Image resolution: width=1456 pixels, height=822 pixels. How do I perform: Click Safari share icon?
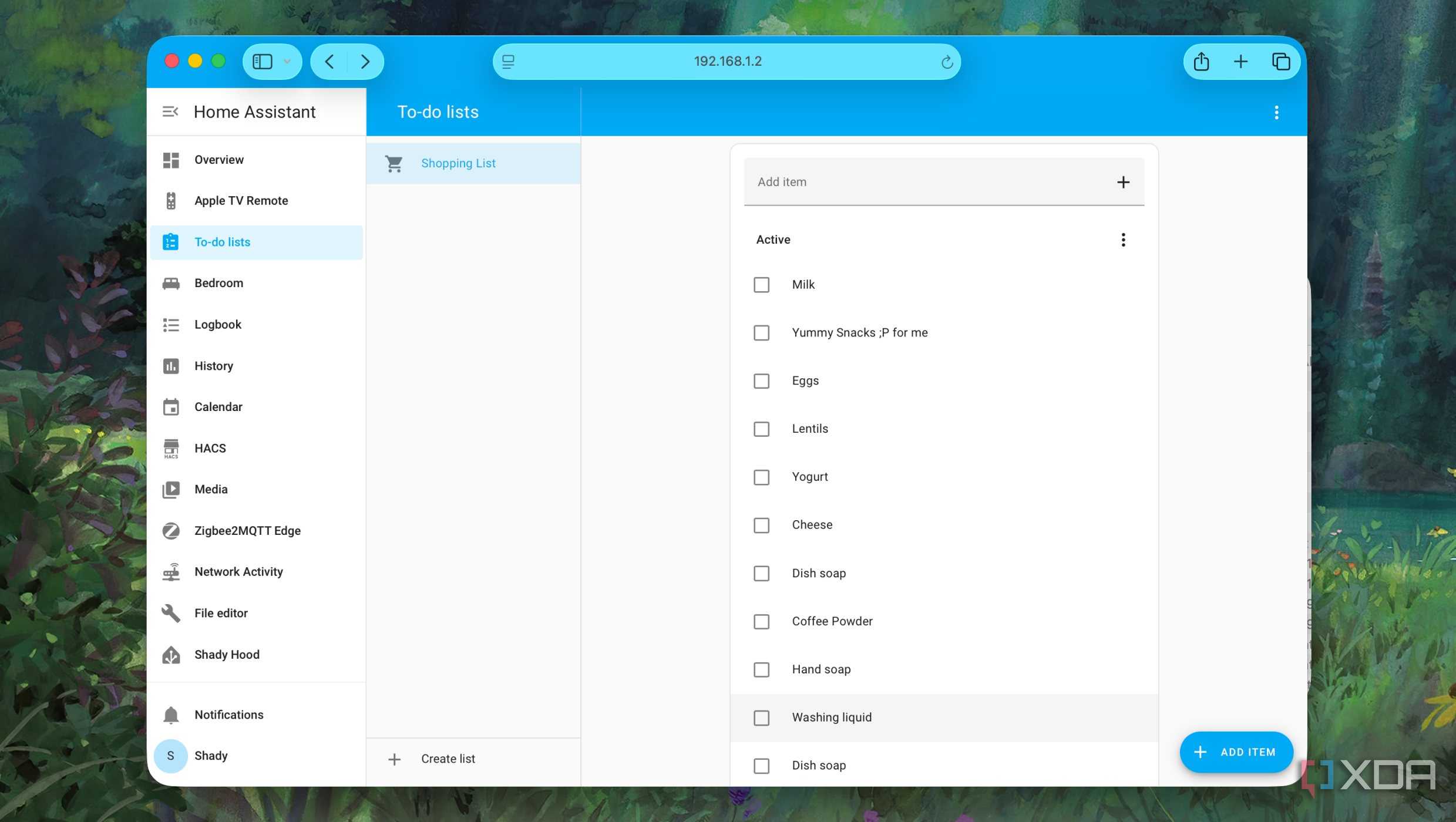(1201, 62)
